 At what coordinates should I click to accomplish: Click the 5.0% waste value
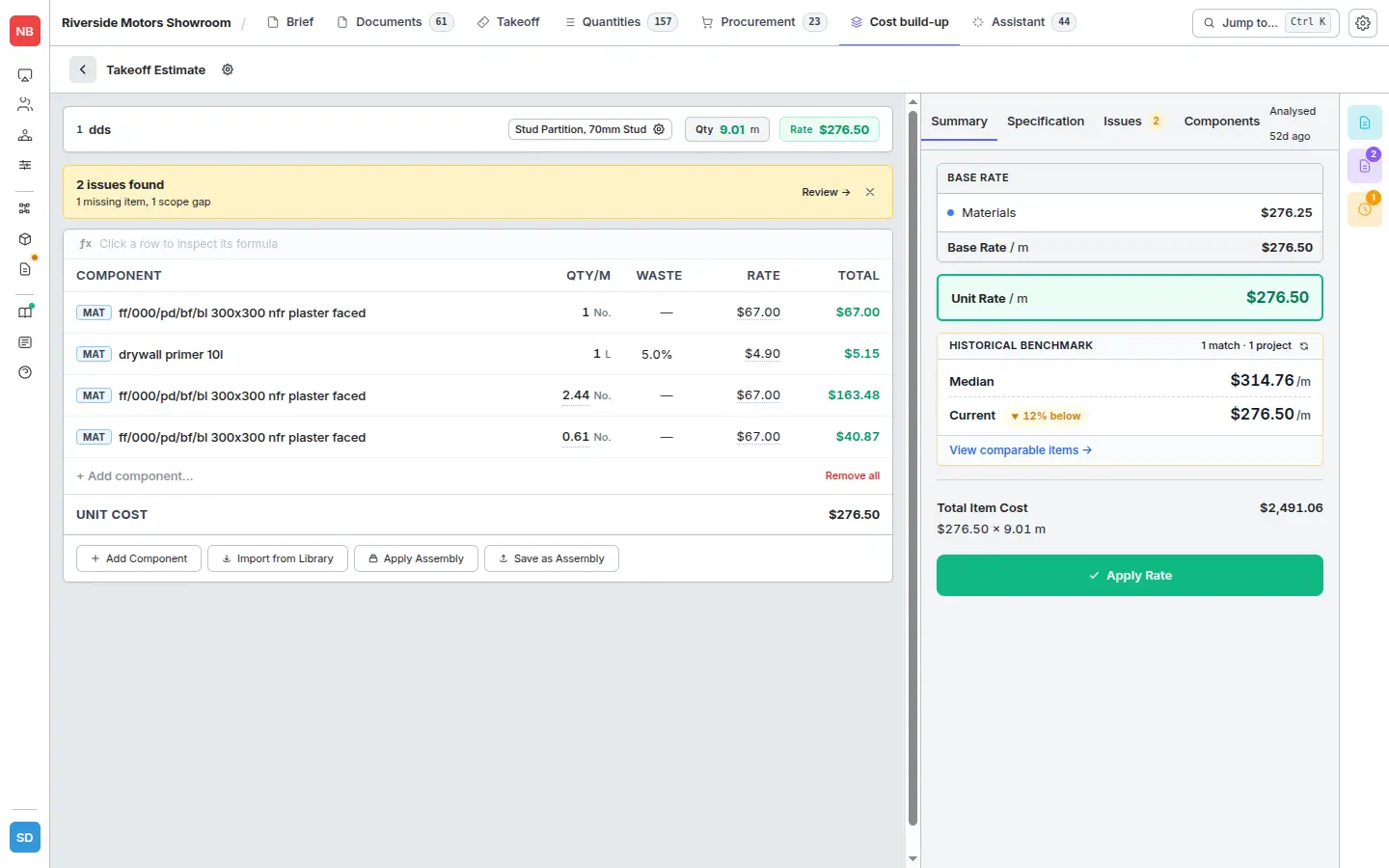[x=657, y=354]
